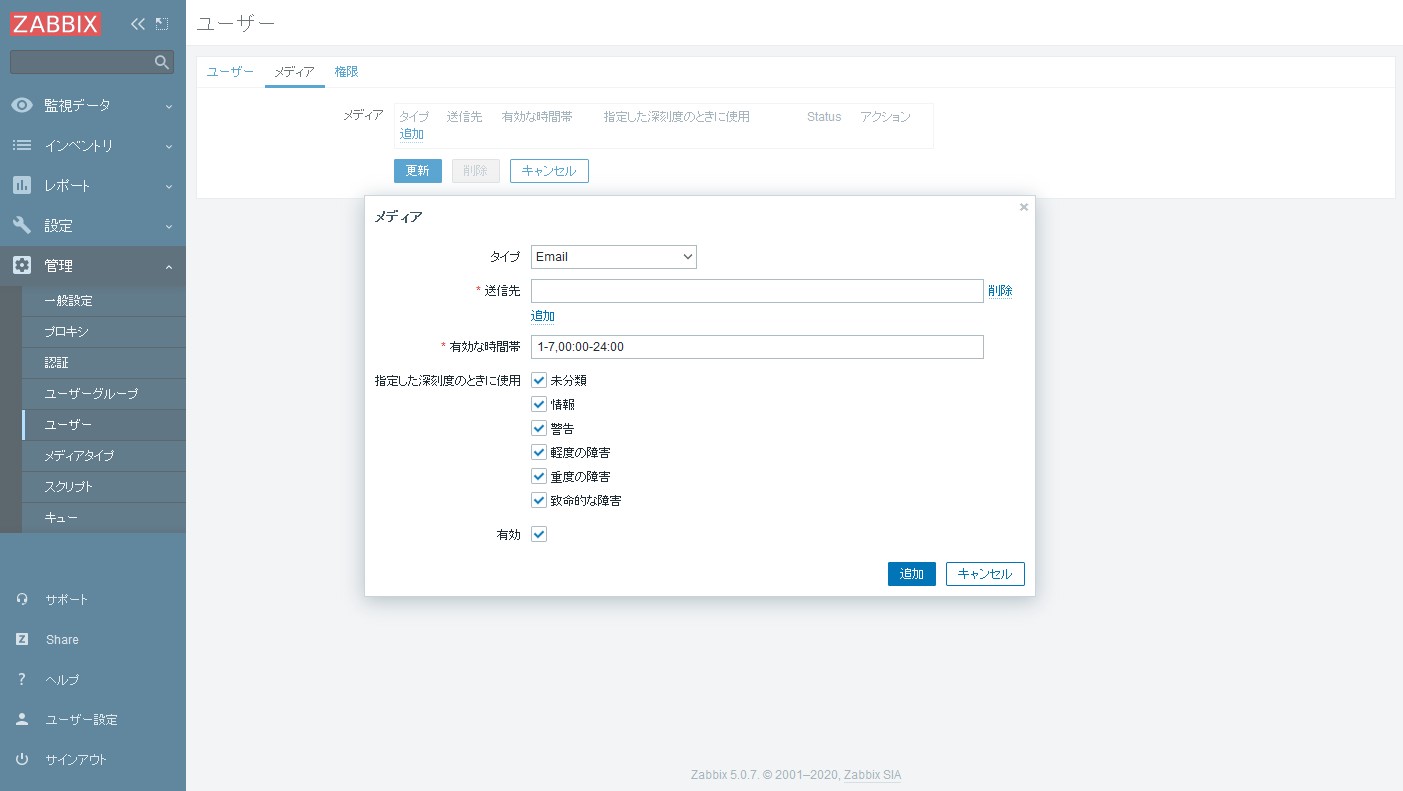This screenshot has width=1403, height=791.
Task: Click the 指定した深刻度のときに使用 table column header
Action: pos(677,117)
